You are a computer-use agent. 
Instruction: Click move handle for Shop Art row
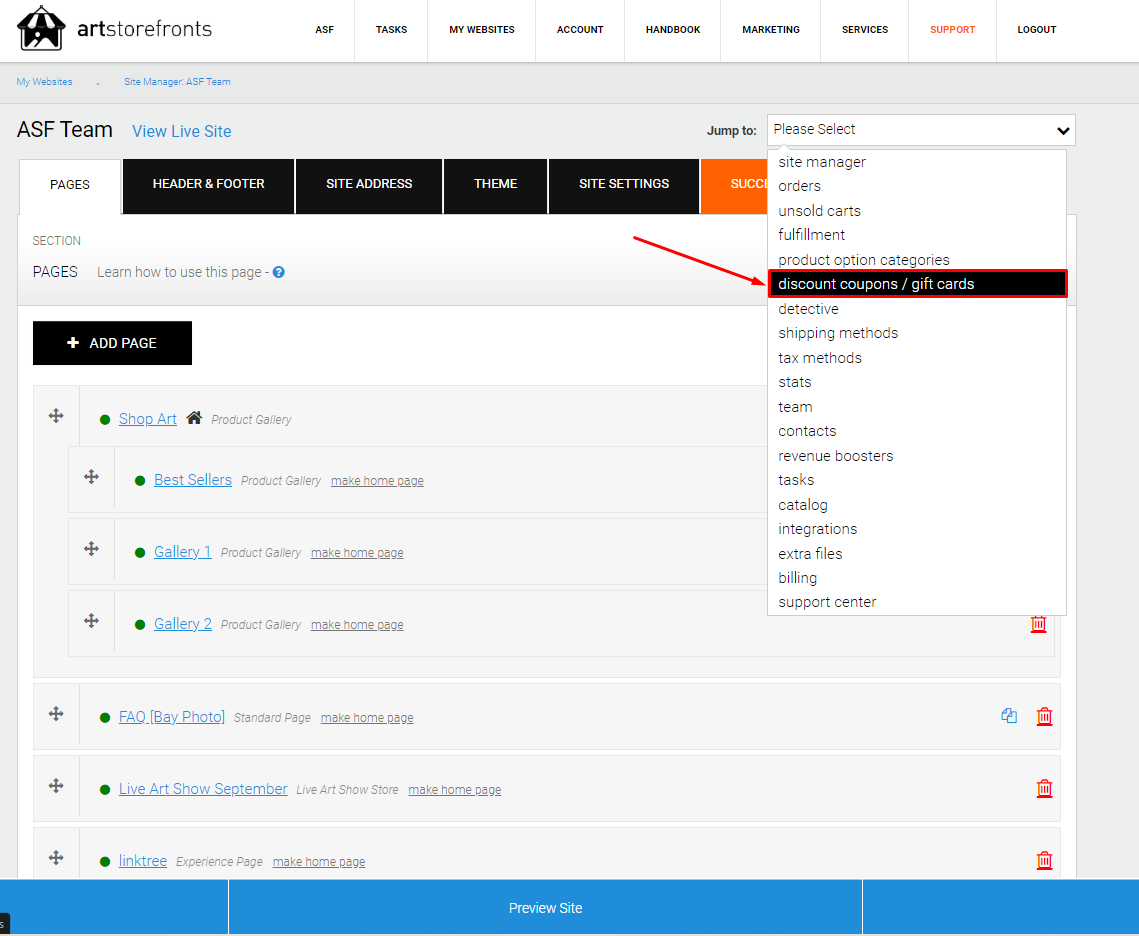[56, 415]
